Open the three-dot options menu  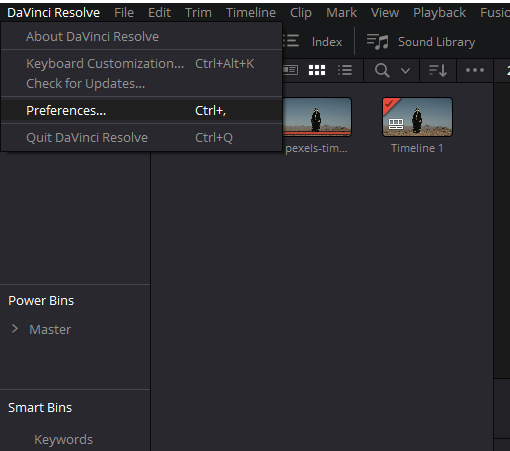(475, 70)
